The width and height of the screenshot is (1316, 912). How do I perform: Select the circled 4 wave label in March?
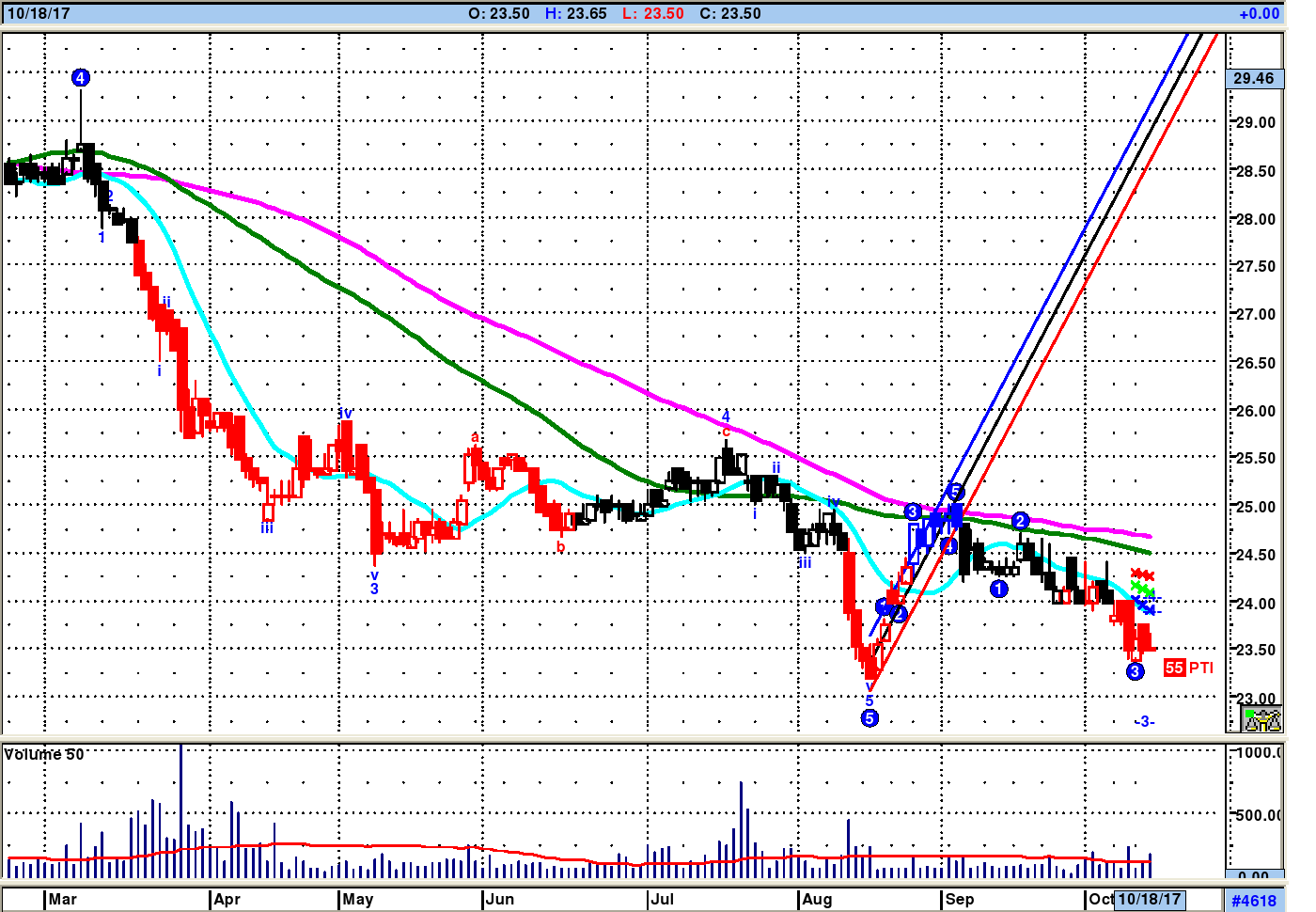(81, 78)
